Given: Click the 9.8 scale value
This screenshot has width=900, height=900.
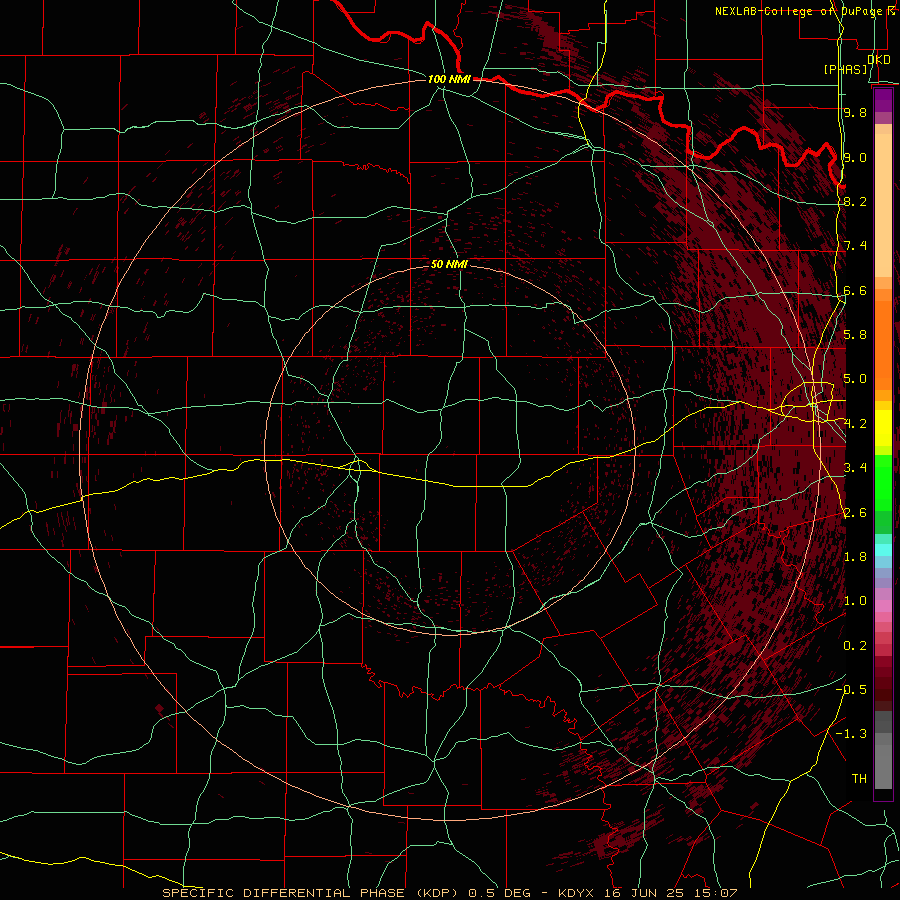Looking at the screenshot, I should point(855,112).
